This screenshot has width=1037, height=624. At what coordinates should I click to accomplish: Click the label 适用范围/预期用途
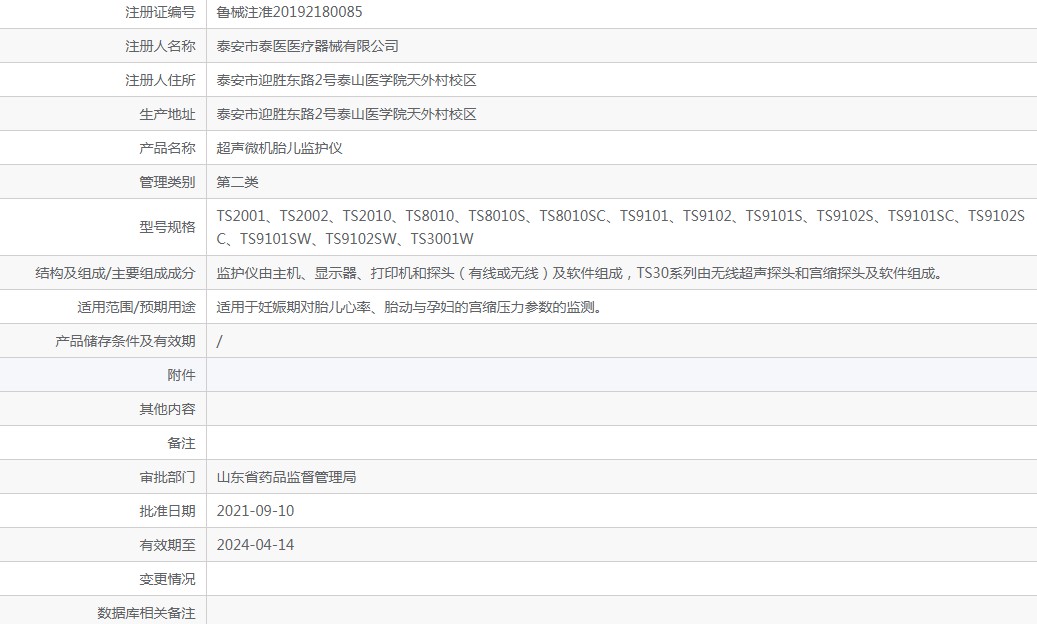click(136, 307)
